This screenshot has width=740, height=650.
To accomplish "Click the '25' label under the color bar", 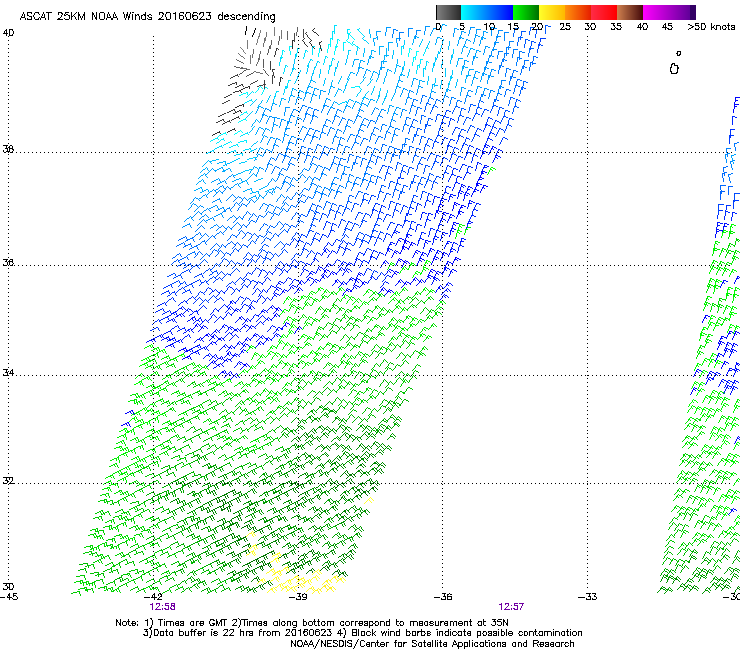I will tap(565, 26).
